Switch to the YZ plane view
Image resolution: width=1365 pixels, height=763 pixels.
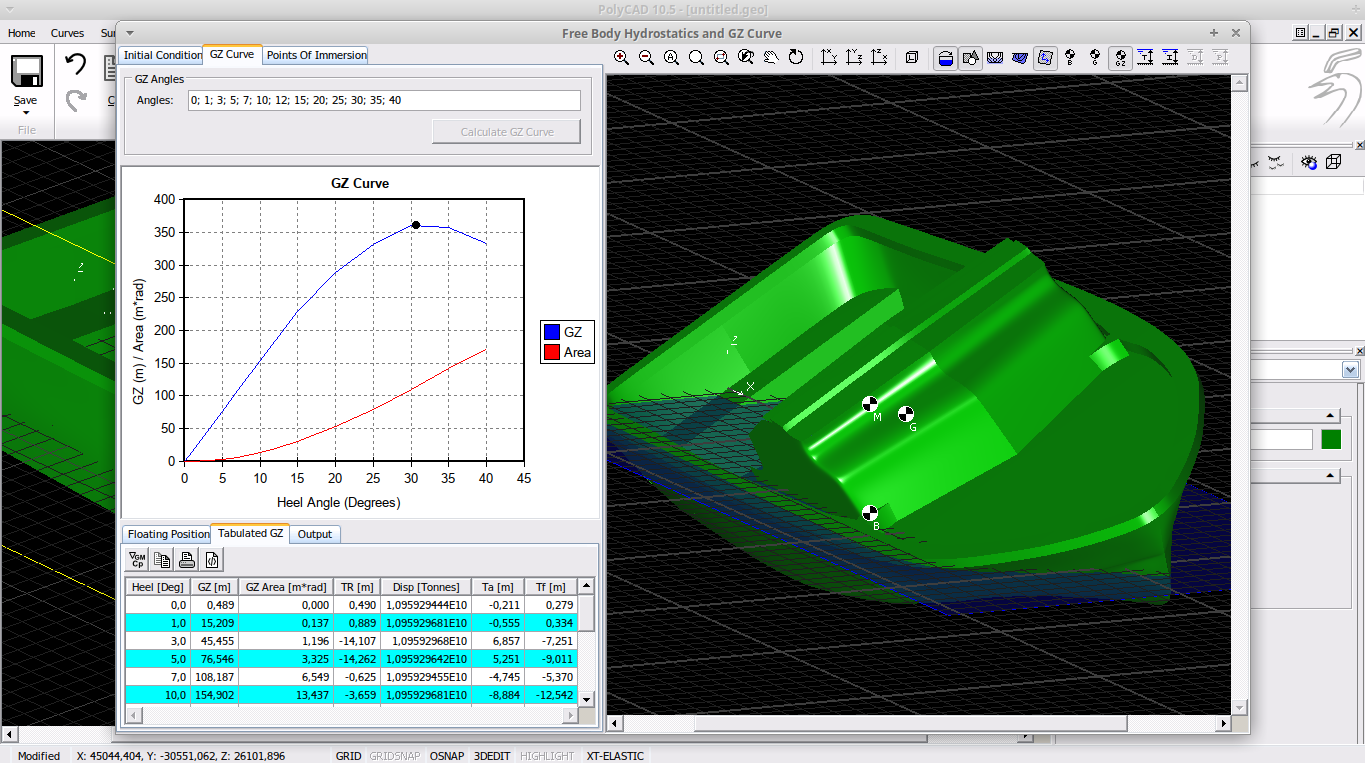click(x=854, y=58)
